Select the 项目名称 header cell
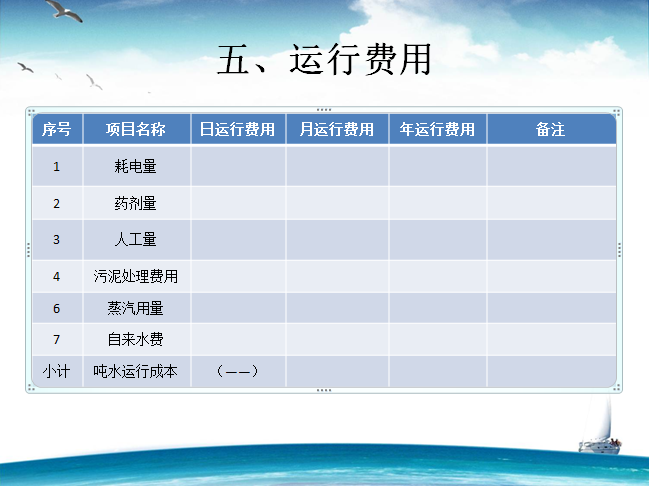 point(137,129)
